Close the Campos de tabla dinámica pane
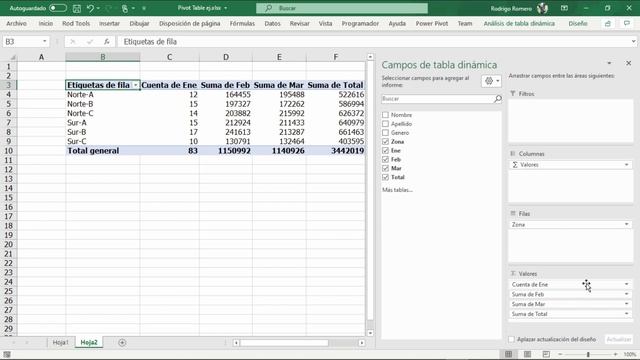Screen dimensions: 640x360 point(629,63)
